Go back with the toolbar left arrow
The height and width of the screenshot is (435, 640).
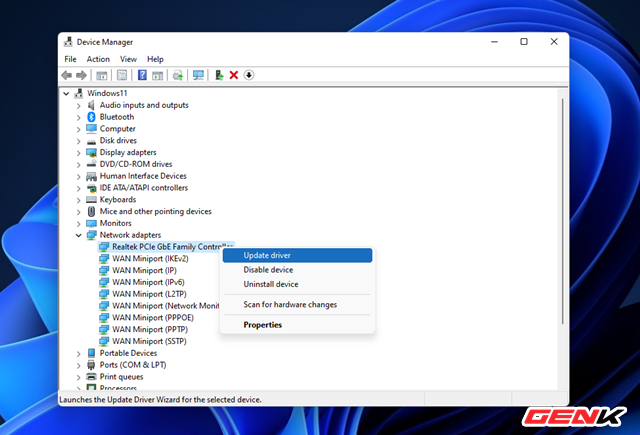click(x=67, y=75)
